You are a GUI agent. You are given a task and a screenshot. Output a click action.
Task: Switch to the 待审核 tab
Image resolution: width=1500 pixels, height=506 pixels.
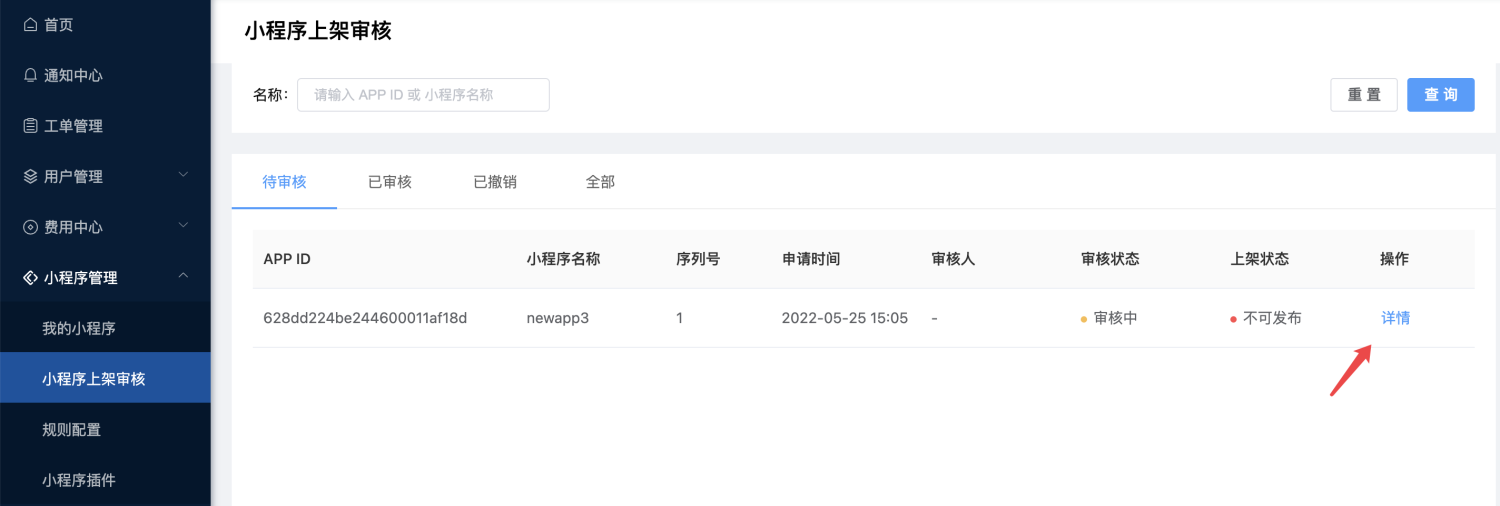pos(284,182)
